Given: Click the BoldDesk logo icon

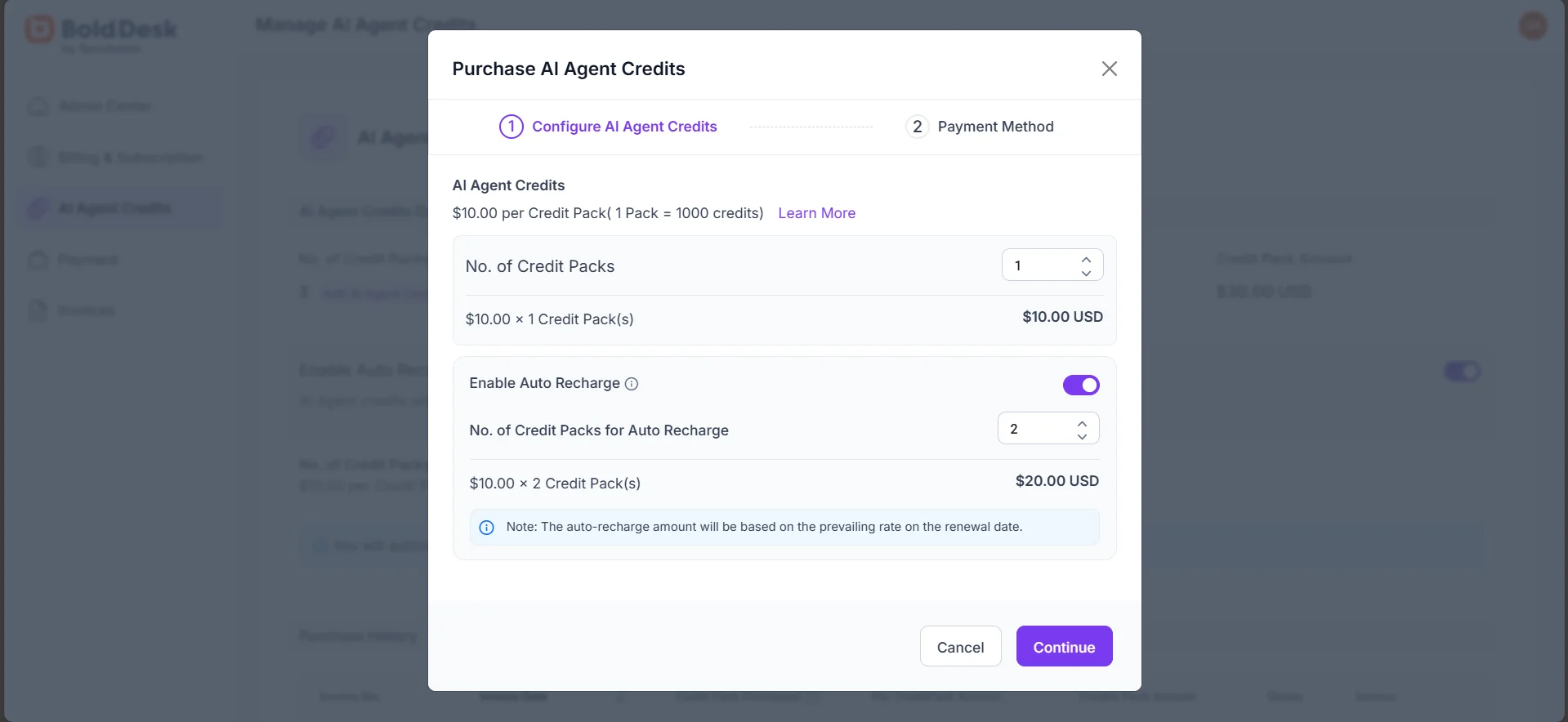Looking at the screenshot, I should coord(39,29).
